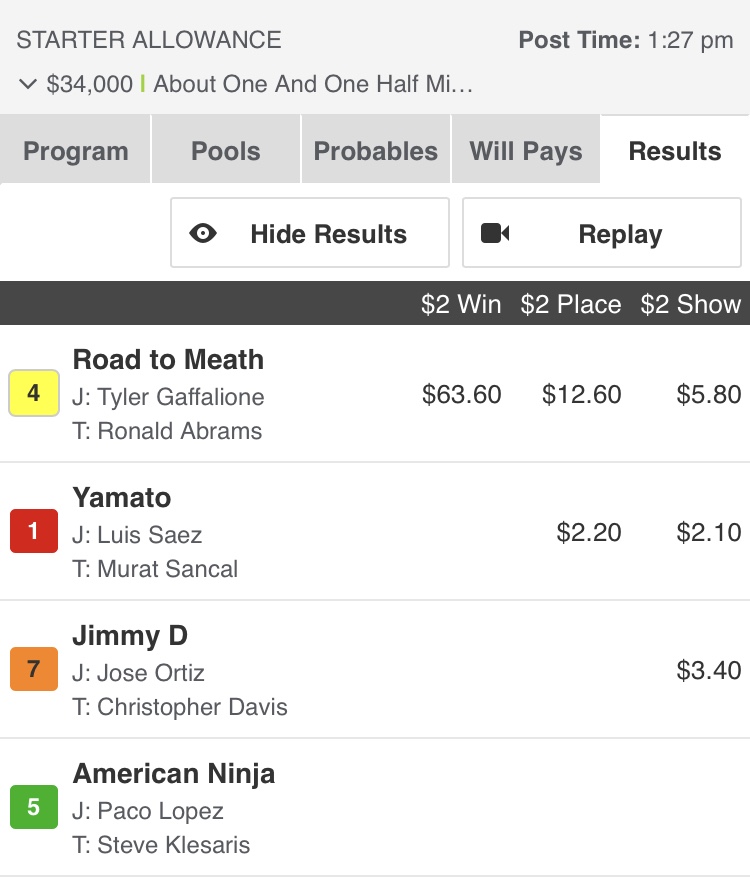Click the eye icon beside Hide Results
This screenshot has height=878, width=750.
click(203, 234)
